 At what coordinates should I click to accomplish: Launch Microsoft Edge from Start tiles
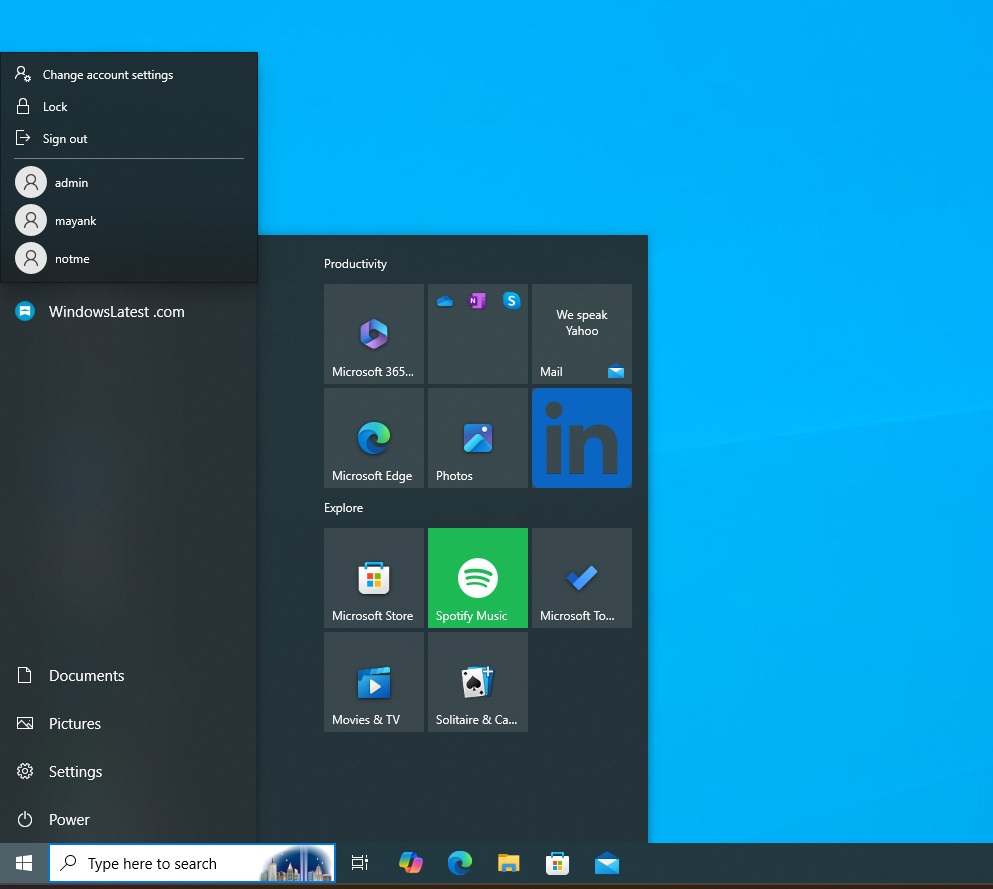tap(374, 438)
